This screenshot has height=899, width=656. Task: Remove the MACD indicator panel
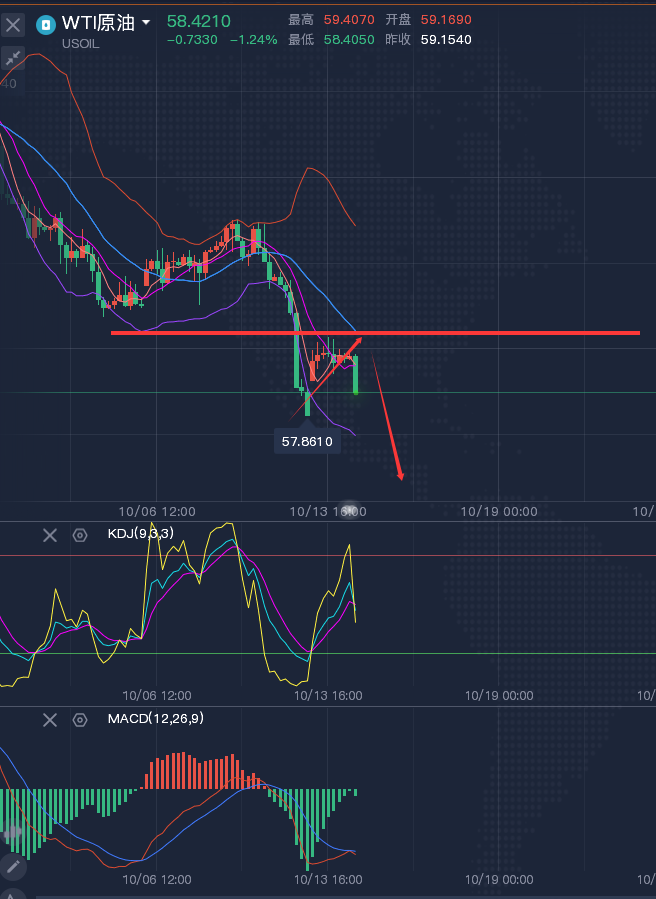(x=50, y=719)
